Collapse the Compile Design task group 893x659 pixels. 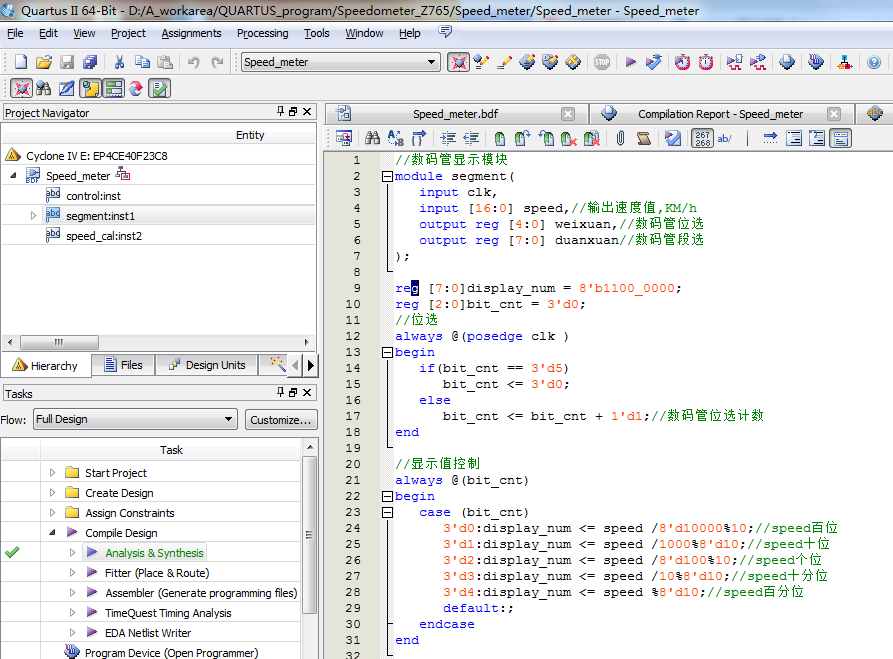[52, 532]
